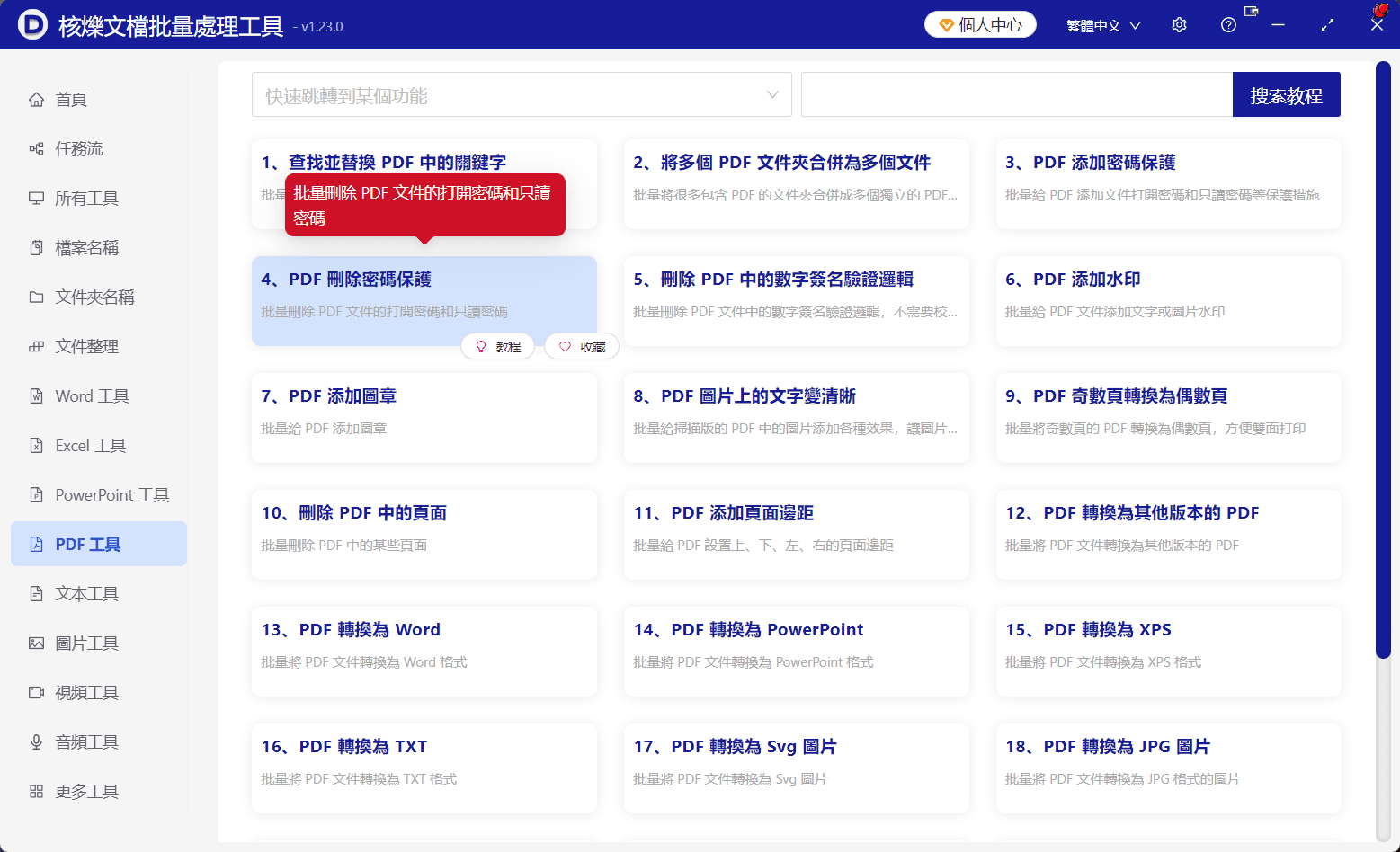Open Excel 工具 section
1400x852 pixels.
99,445
